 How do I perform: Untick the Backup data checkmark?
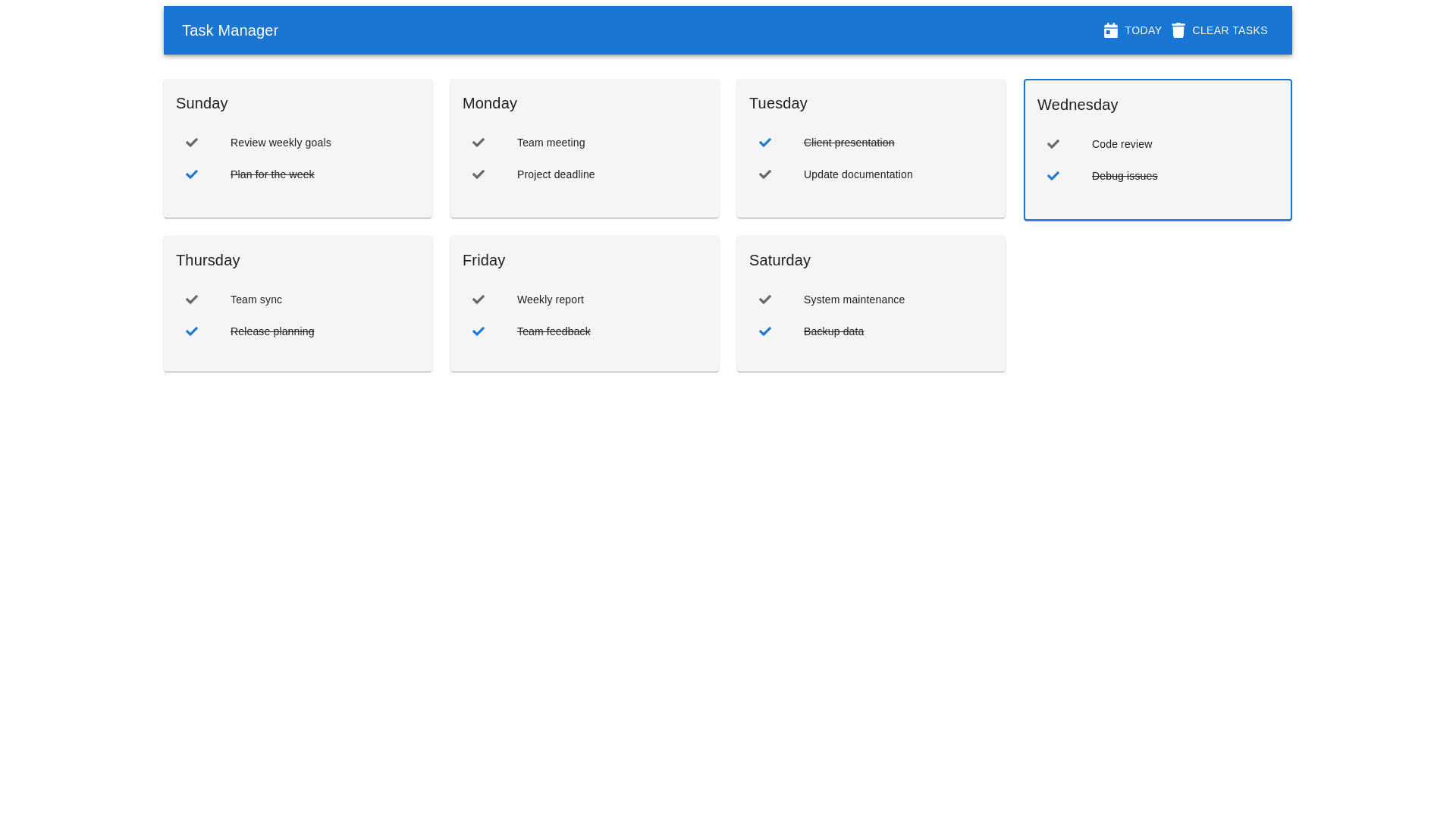(x=765, y=331)
